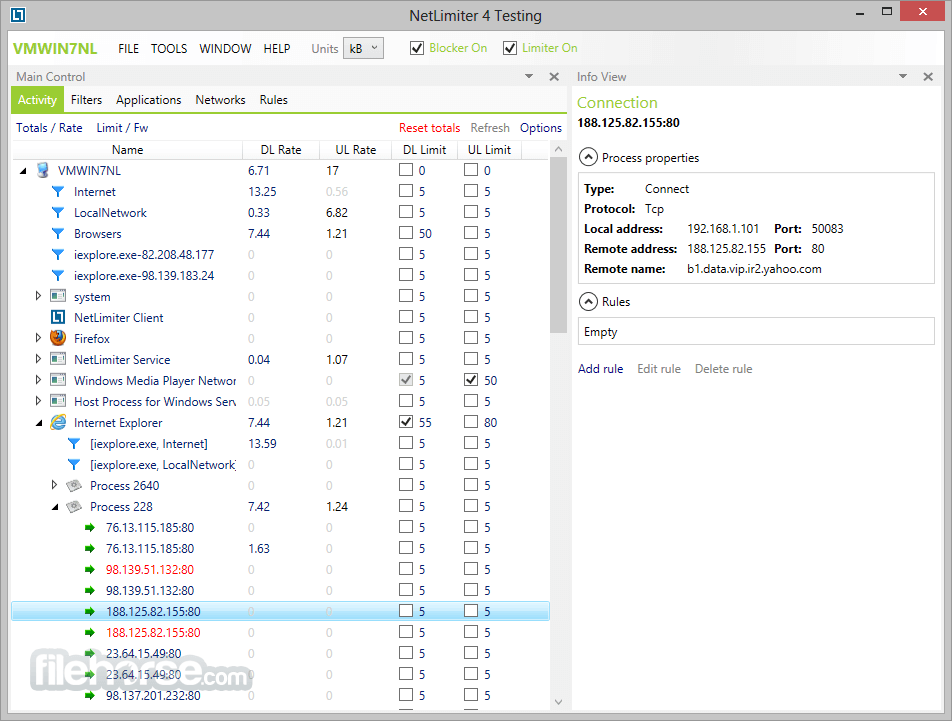Image resolution: width=952 pixels, height=721 pixels.
Task: Expand Process 2640 node
Action: 54,486
